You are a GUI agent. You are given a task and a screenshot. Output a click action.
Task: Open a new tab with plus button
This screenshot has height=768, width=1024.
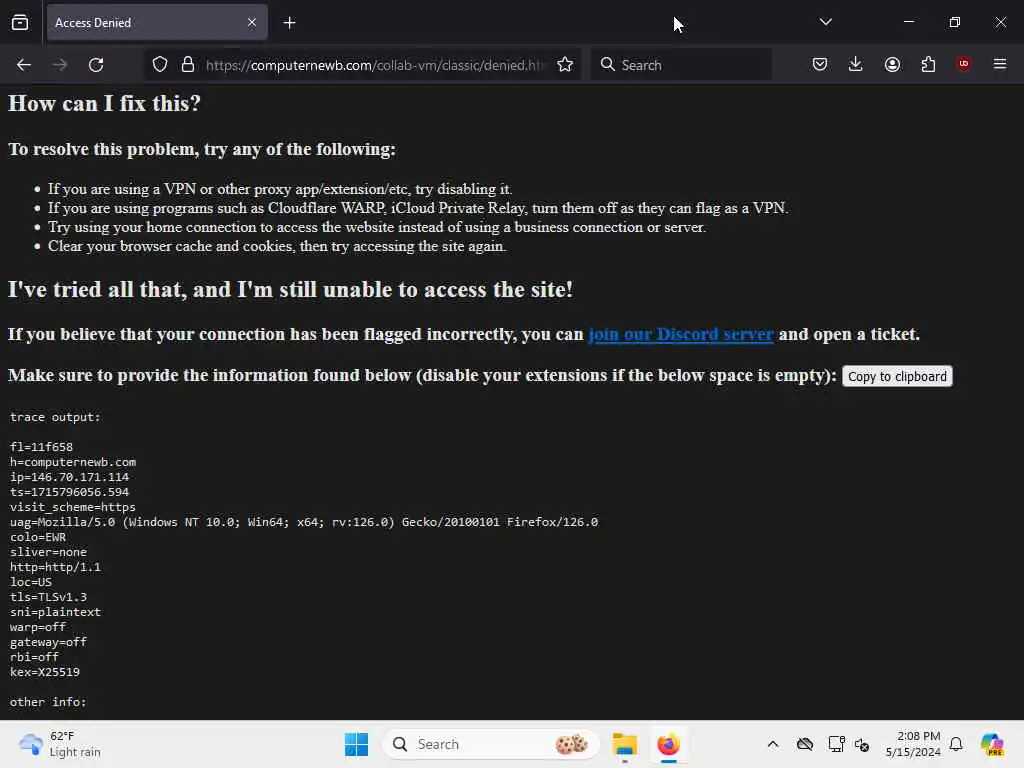290,23
